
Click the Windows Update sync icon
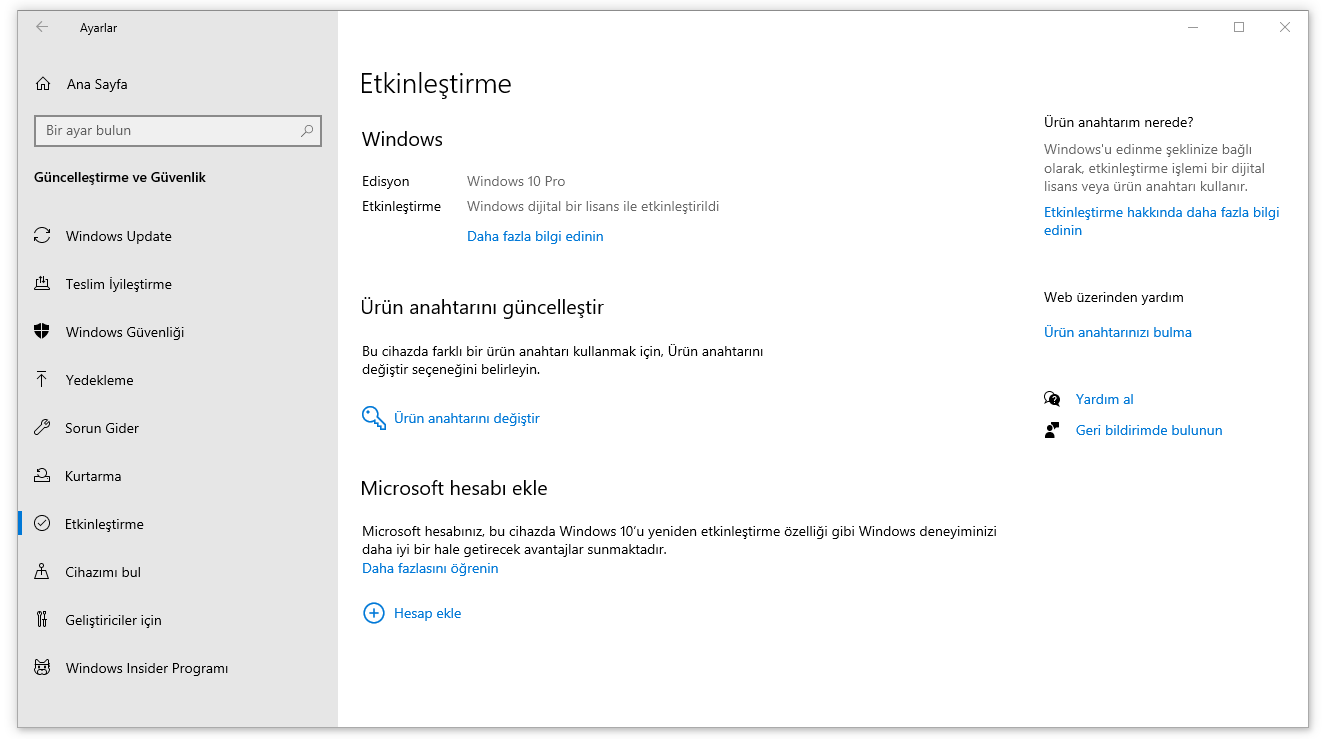click(42, 236)
